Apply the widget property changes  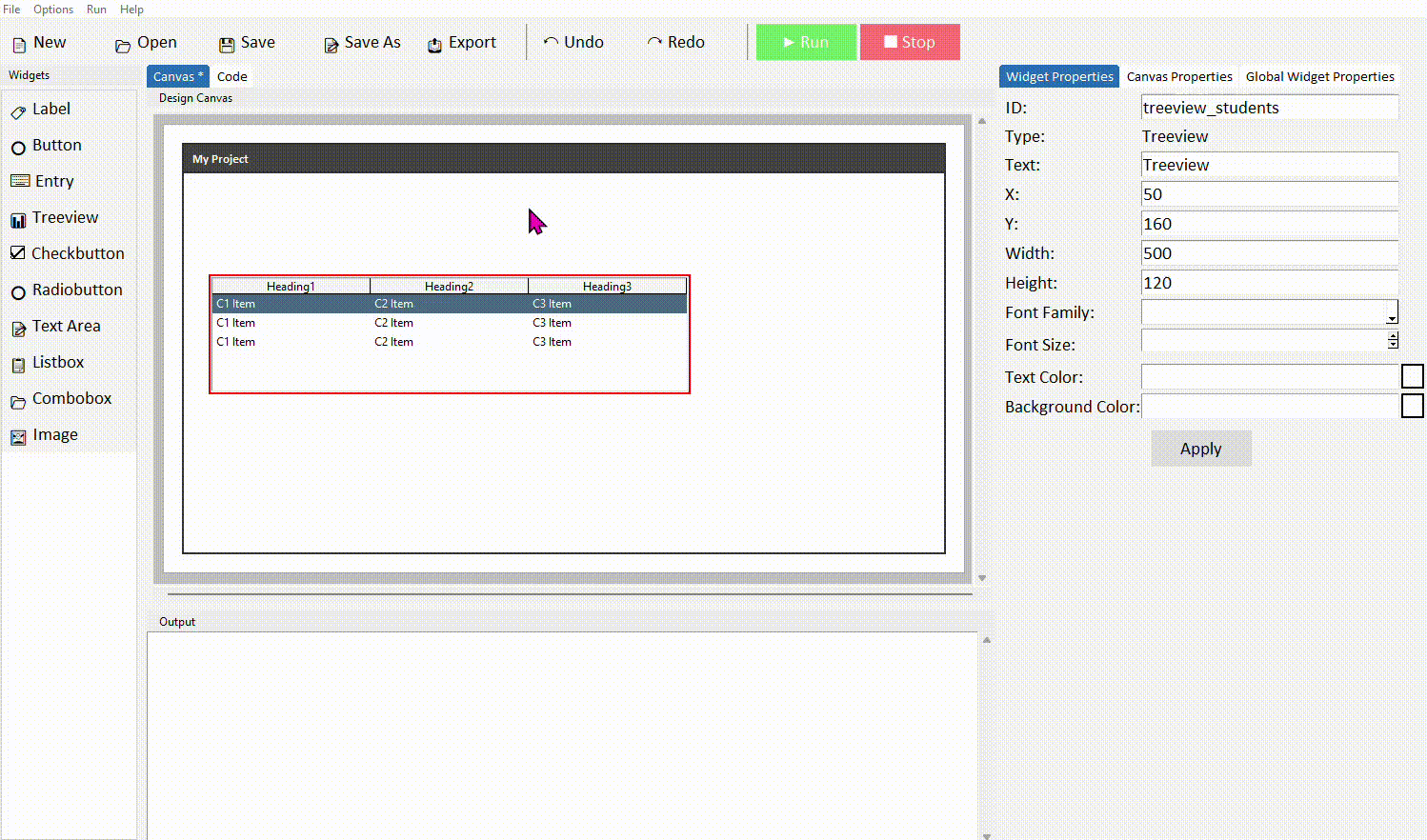pos(1200,449)
